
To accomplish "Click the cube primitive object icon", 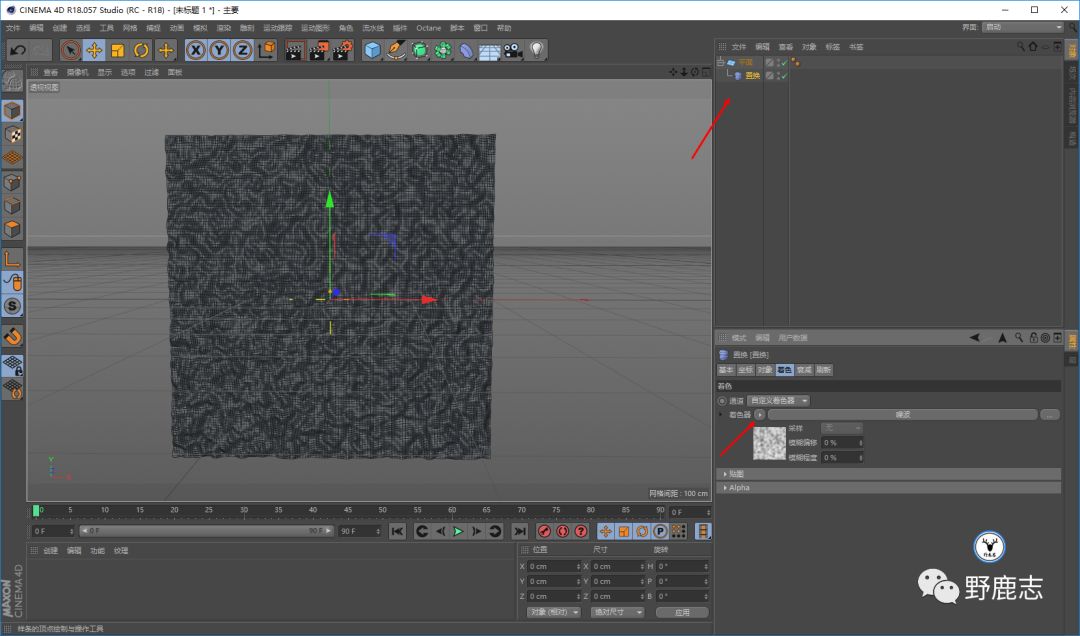I will click(x=373, y=50).
